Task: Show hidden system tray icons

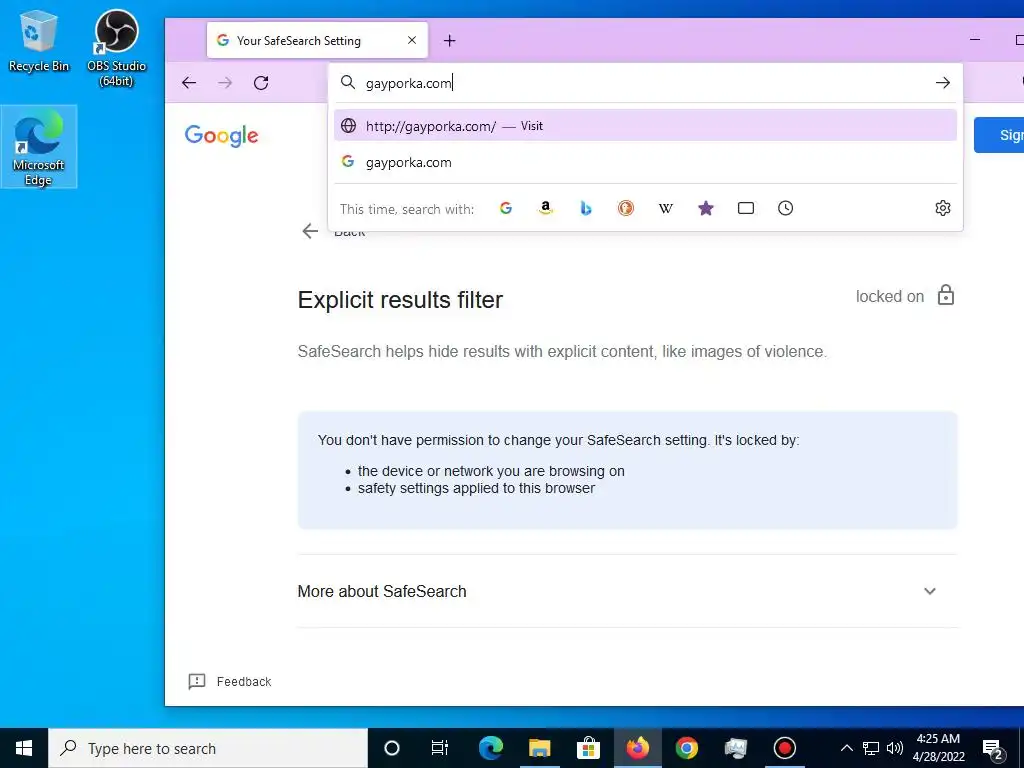Action: click(846, 748)
